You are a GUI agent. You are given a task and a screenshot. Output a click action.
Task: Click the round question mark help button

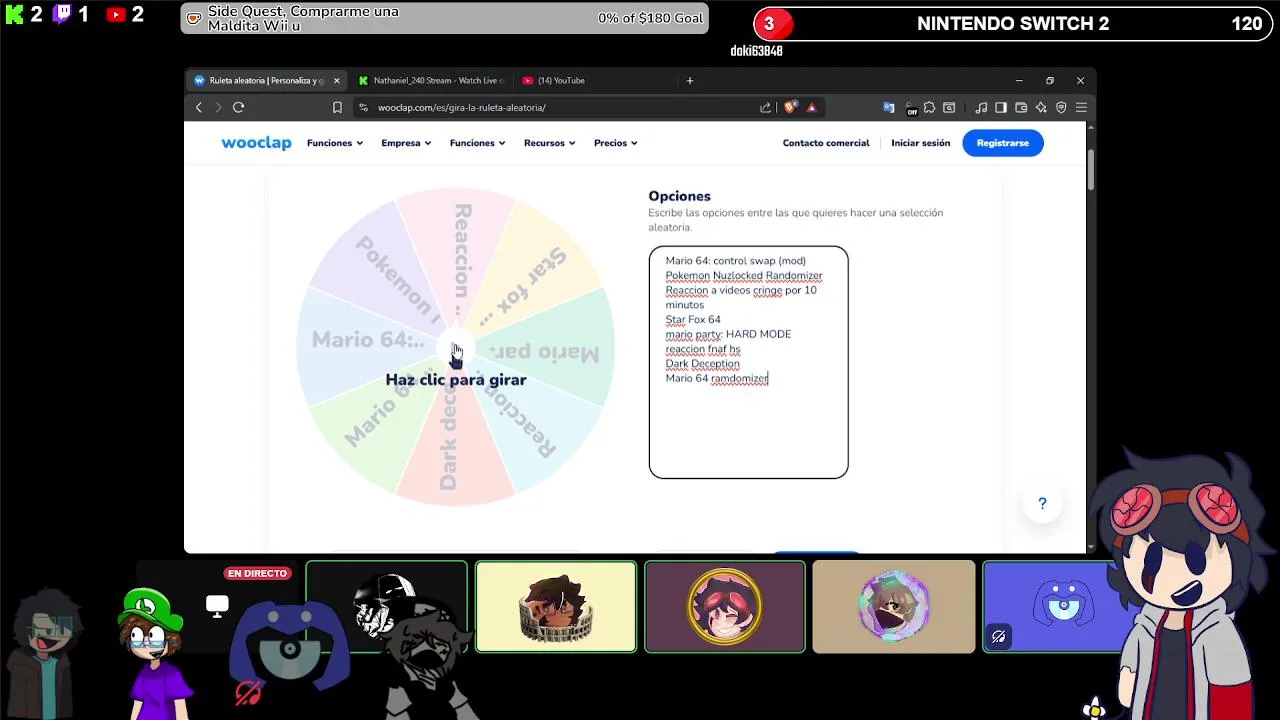pos(1042,504)
